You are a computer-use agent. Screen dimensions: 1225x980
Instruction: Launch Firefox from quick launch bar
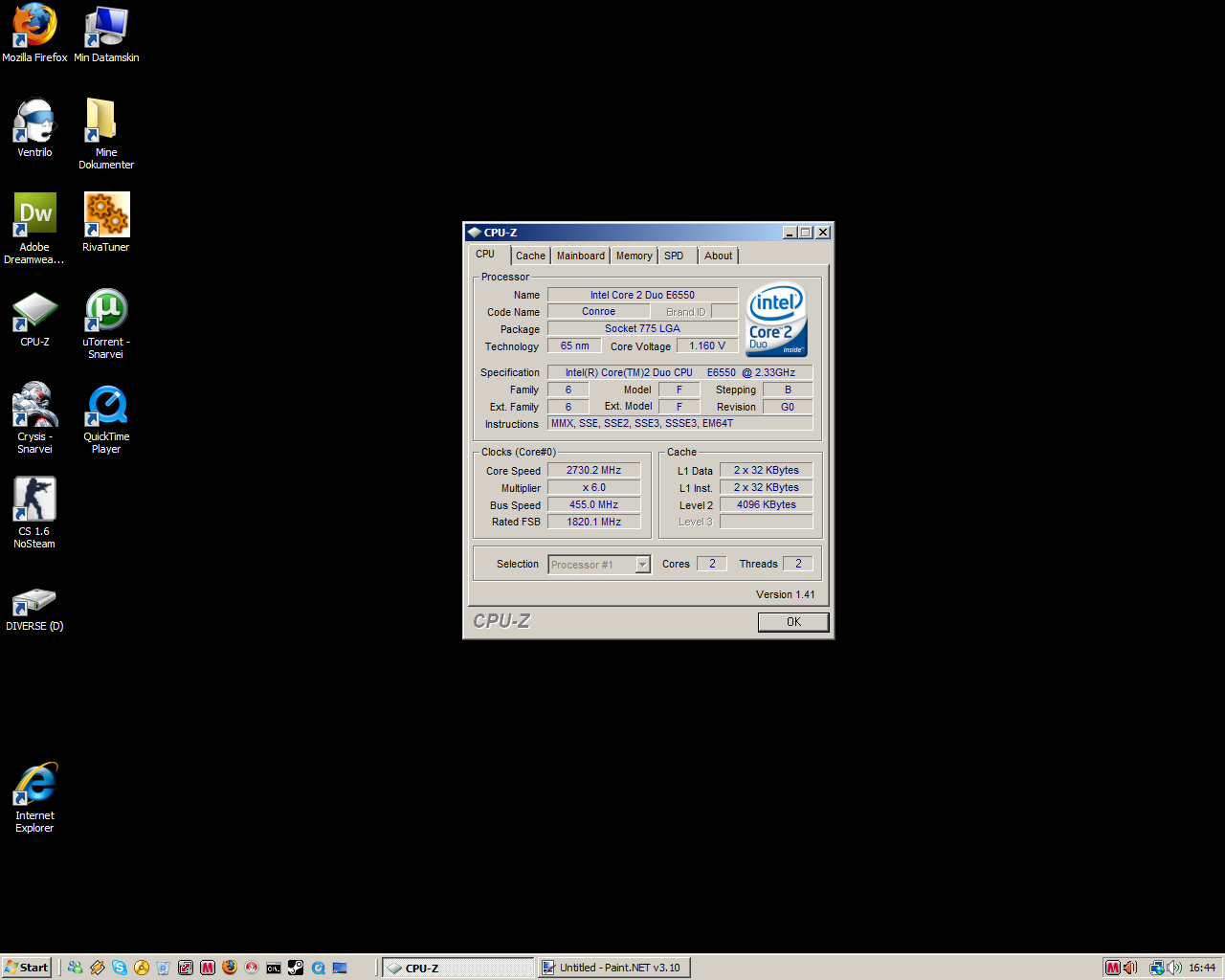(x=230, y=968)
